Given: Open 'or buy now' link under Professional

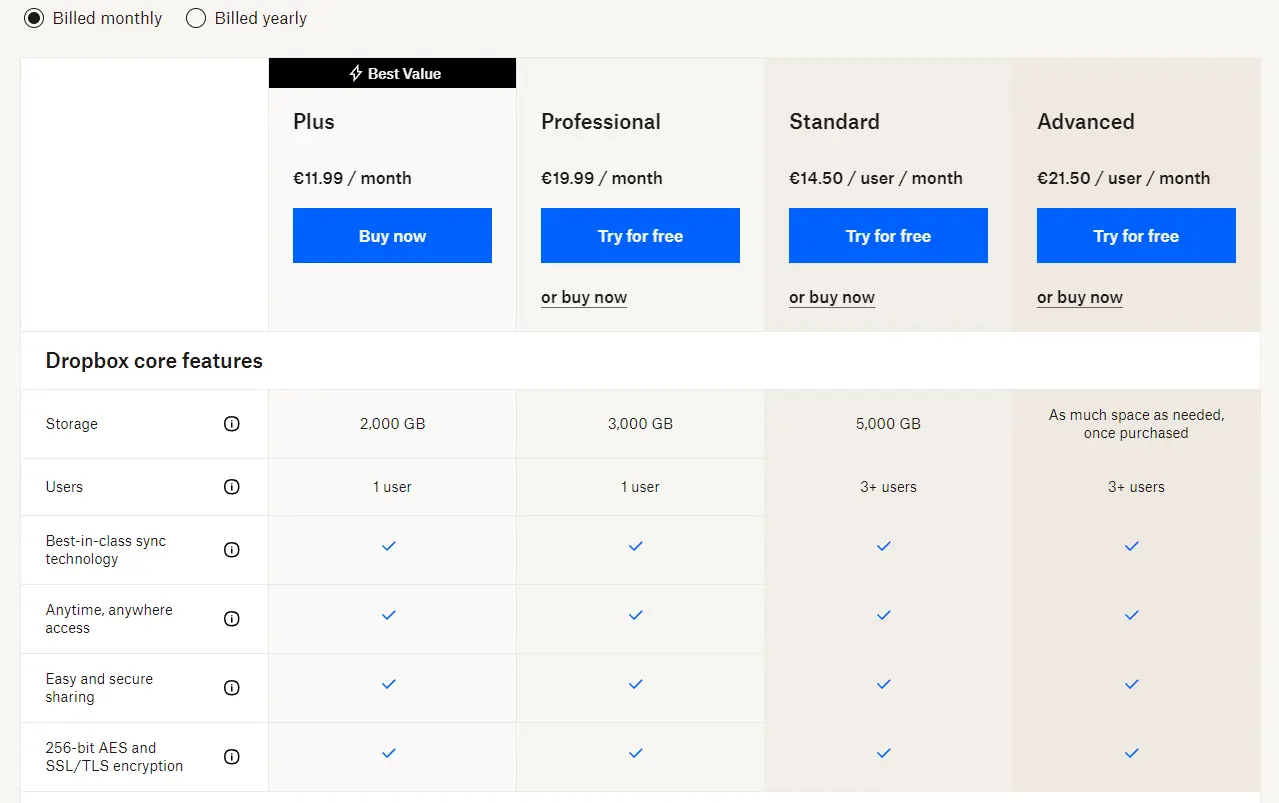Looking at the screenshot, I should click(584, 297).
